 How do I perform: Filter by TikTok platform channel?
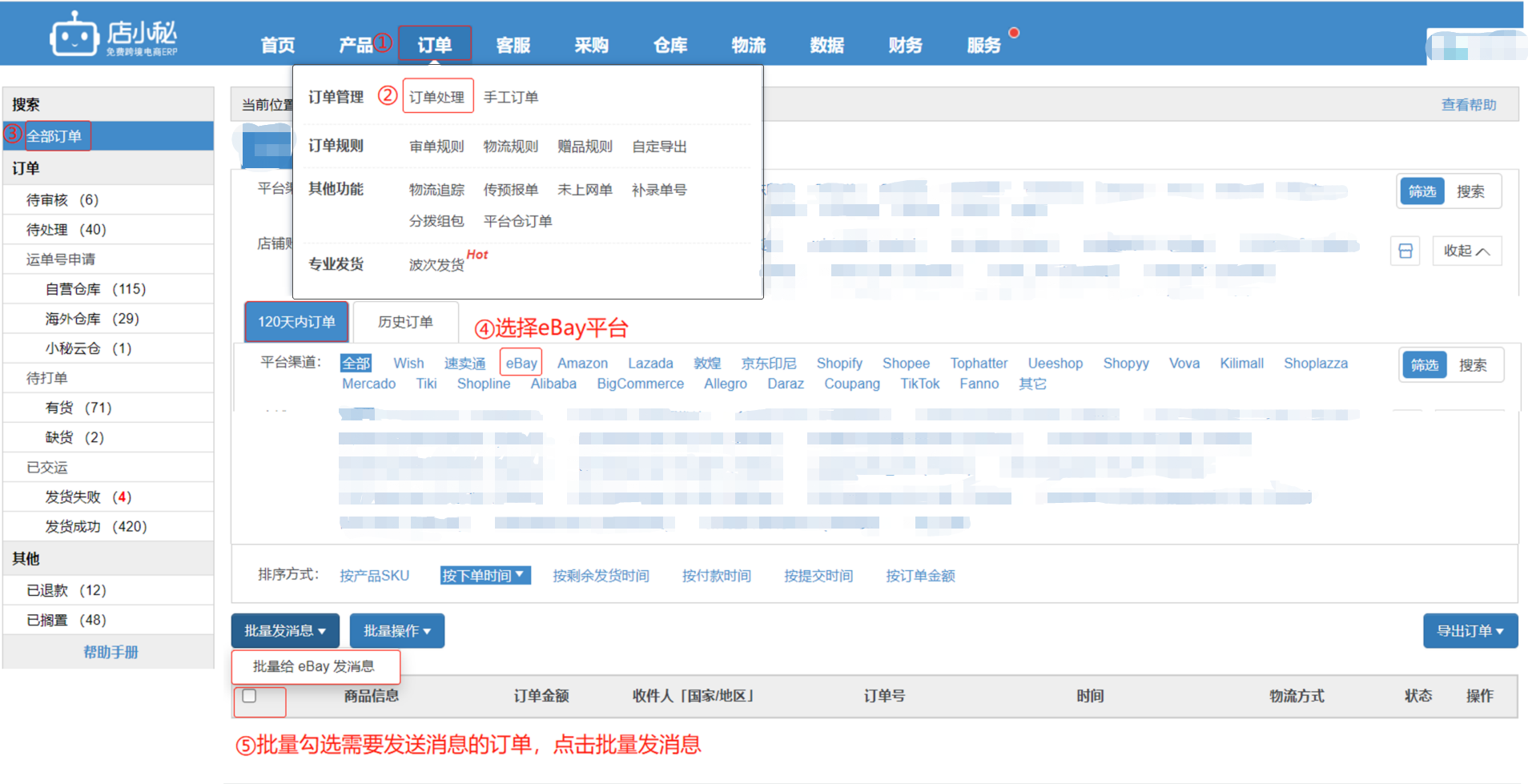pyautogui.click(x=919, y=384)
